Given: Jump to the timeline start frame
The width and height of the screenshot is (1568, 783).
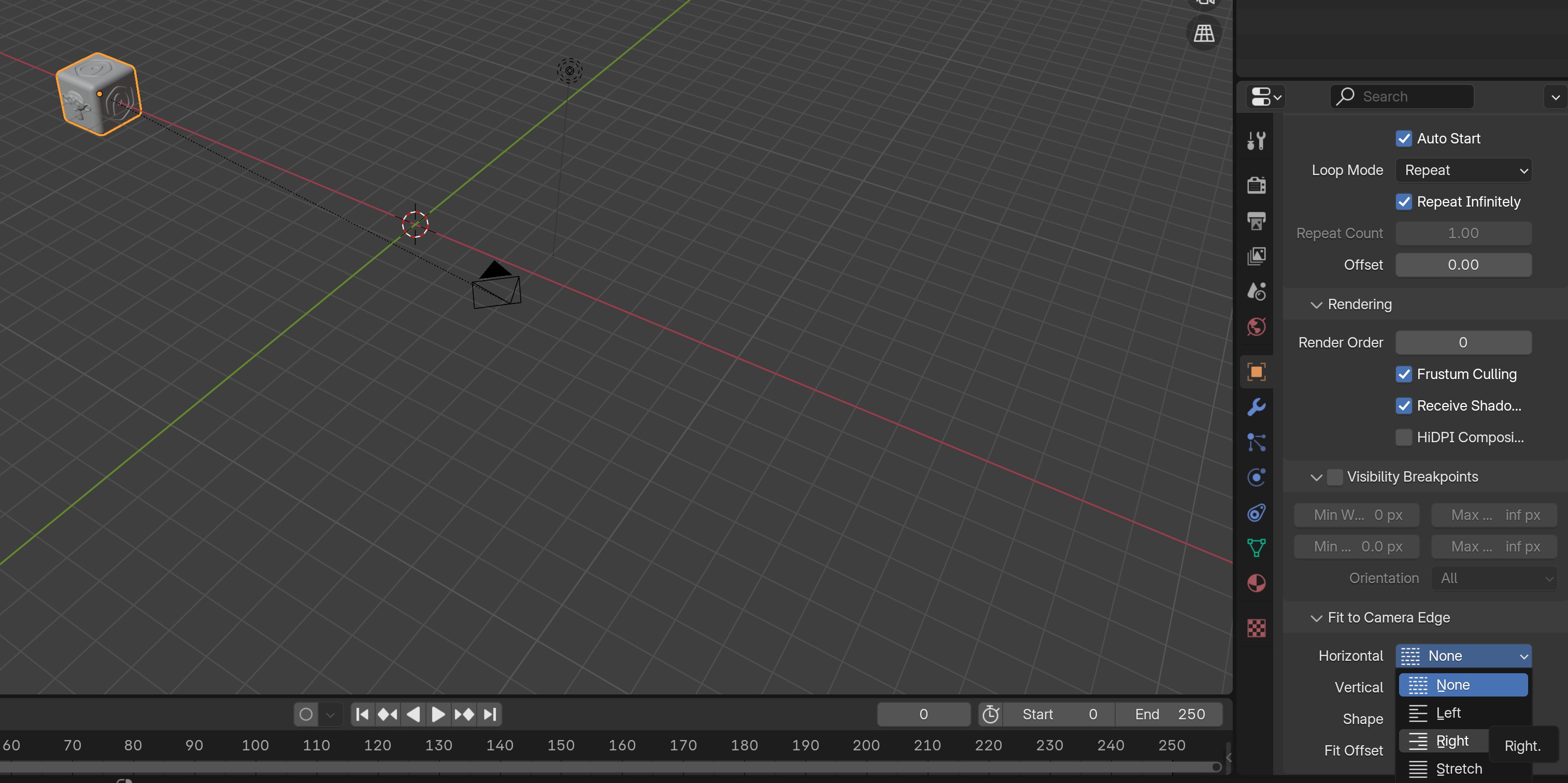Looking at the screenshot, I should click(362, 714).
